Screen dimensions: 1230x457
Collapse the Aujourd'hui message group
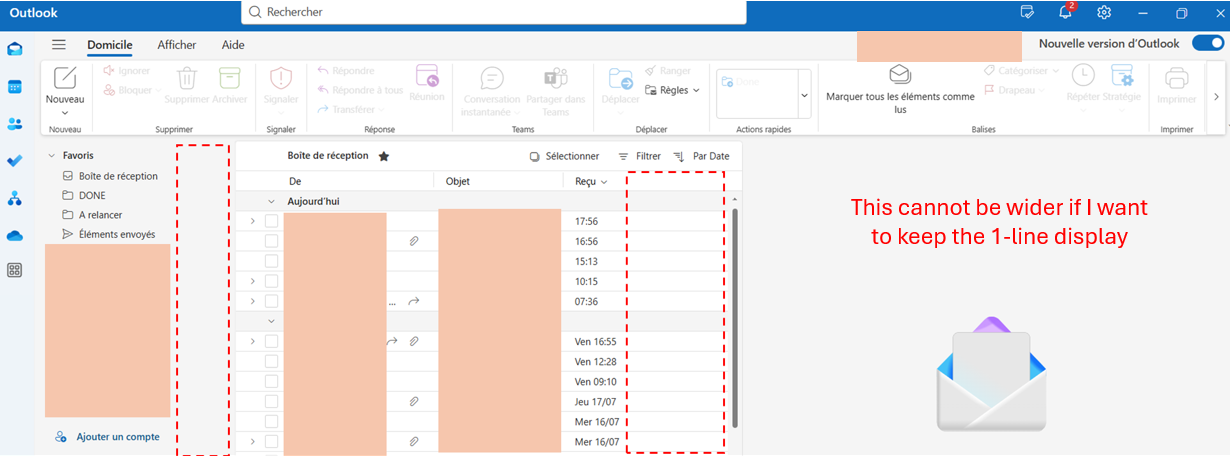(271, 201)
